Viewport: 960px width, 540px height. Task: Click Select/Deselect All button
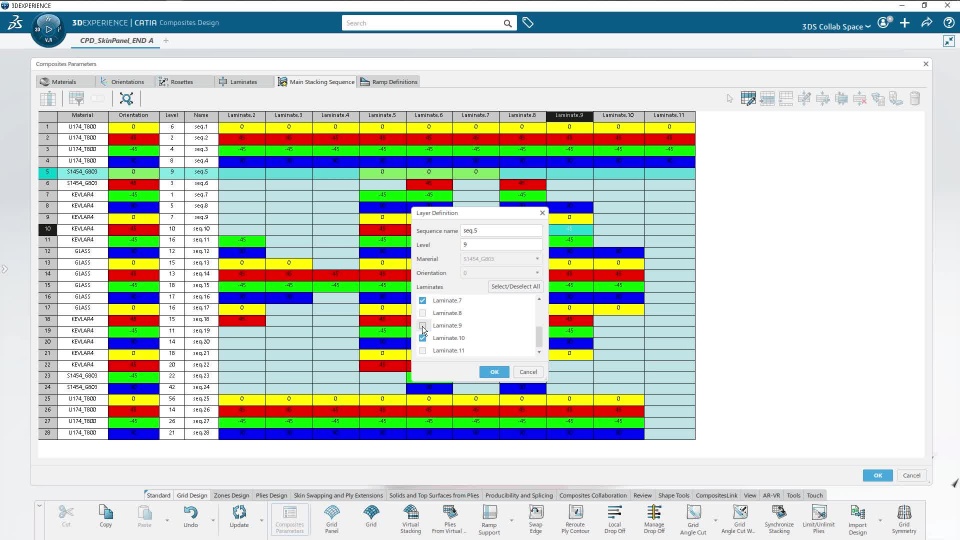point(516,287)
